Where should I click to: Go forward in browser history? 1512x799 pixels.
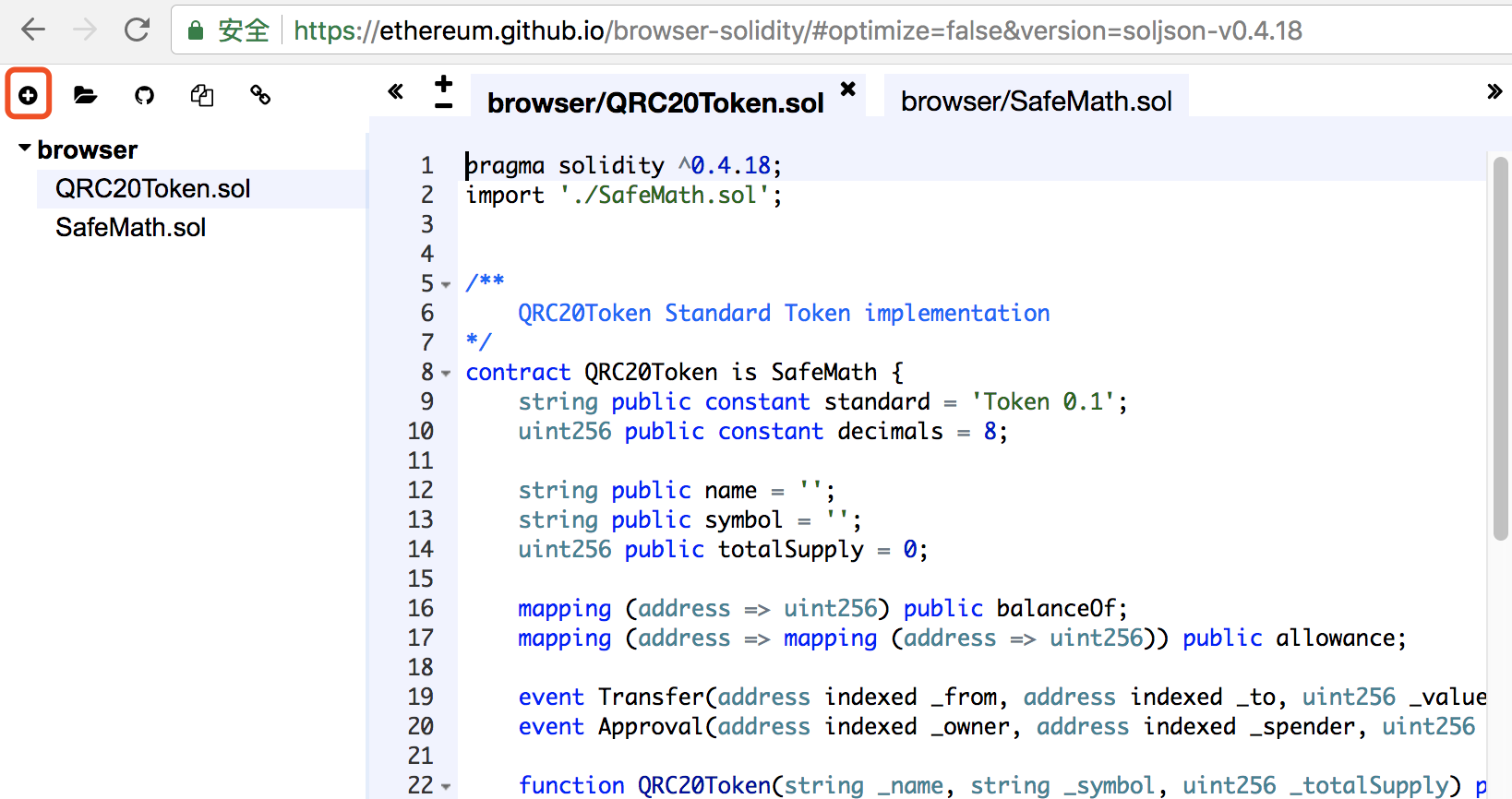pyautogui.click(x=85, y=30)
